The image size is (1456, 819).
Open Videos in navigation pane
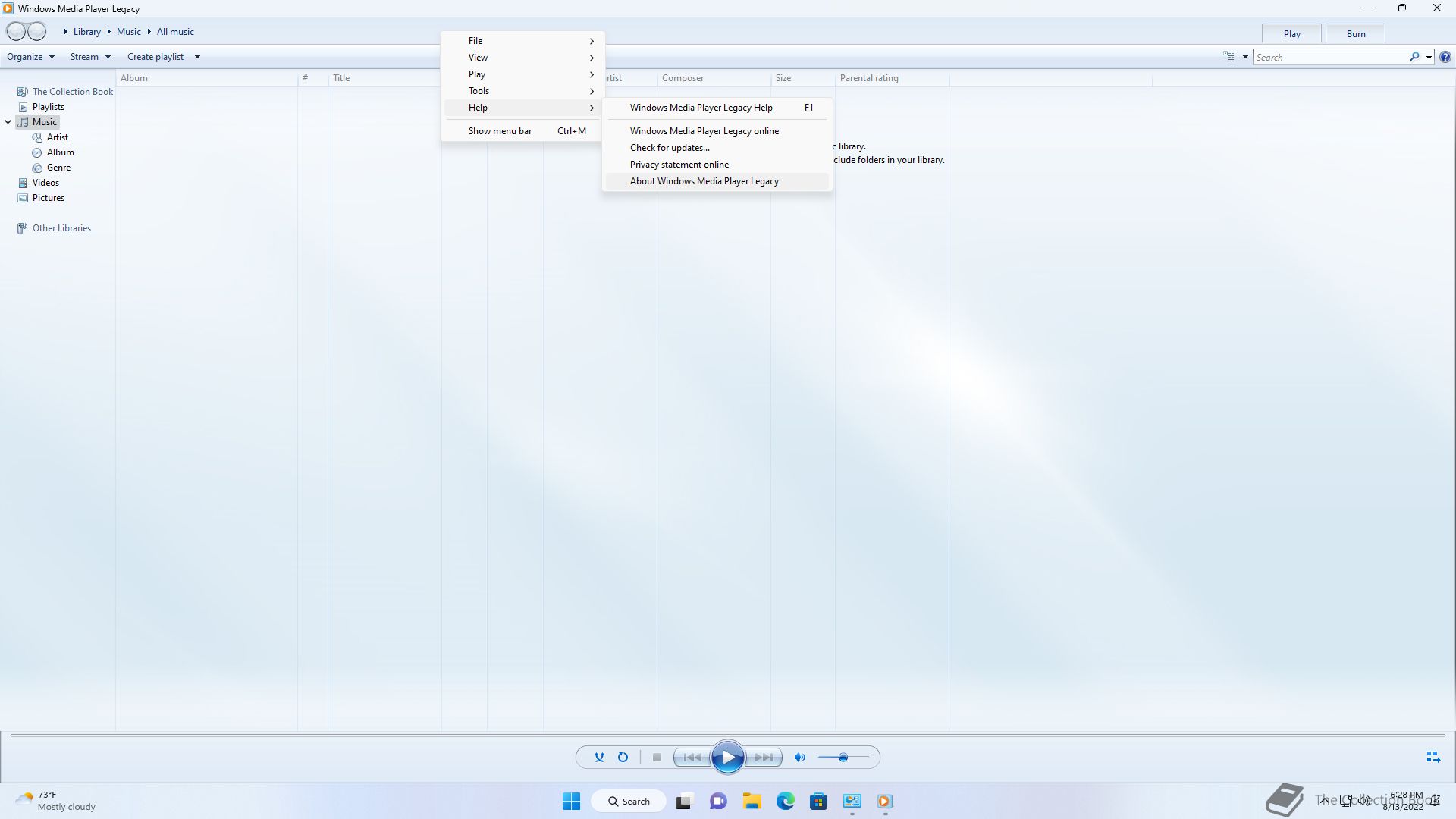(38, 183)
